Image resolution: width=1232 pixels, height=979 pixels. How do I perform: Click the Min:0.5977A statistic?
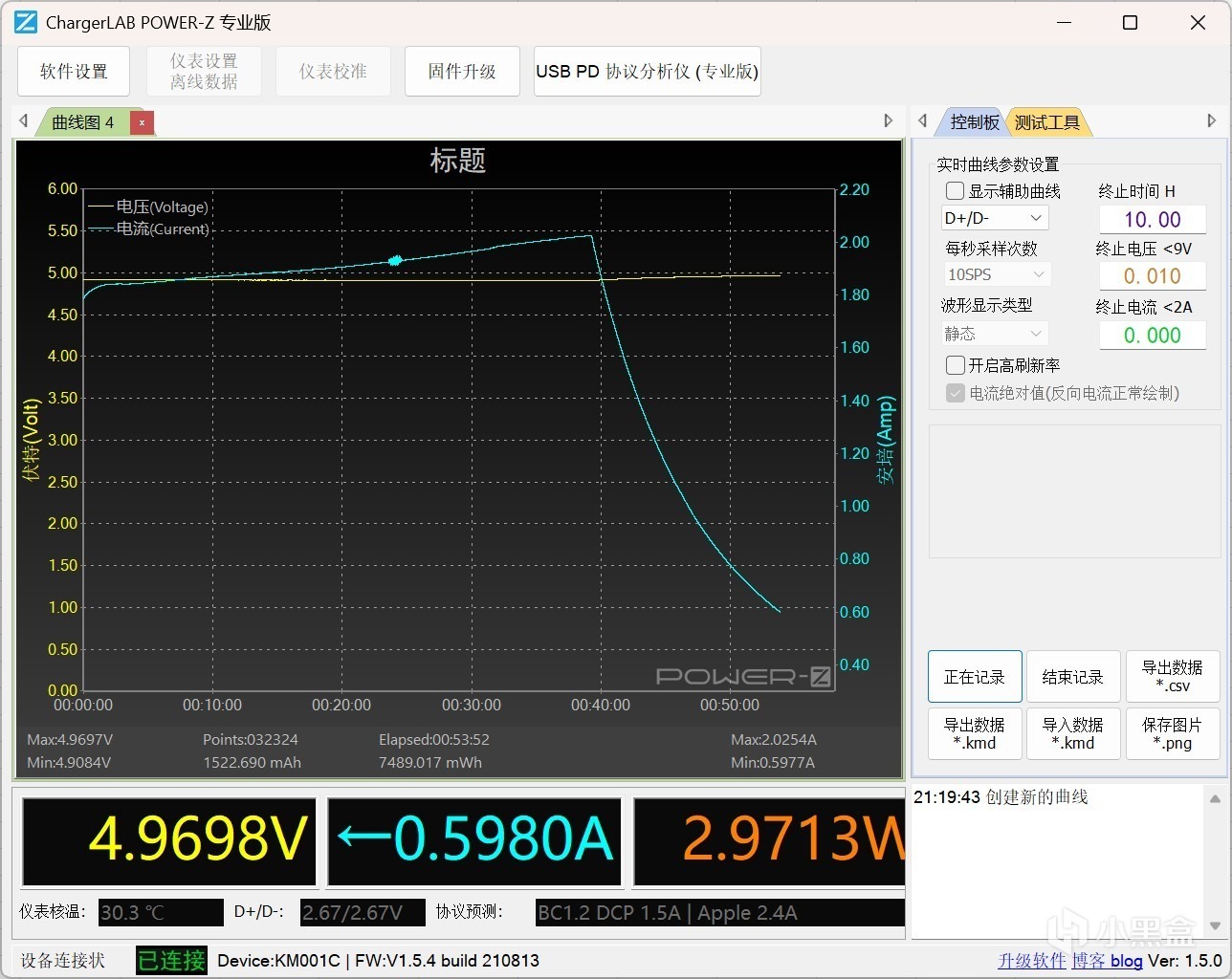pyautogui.click(x=773, y=763)
